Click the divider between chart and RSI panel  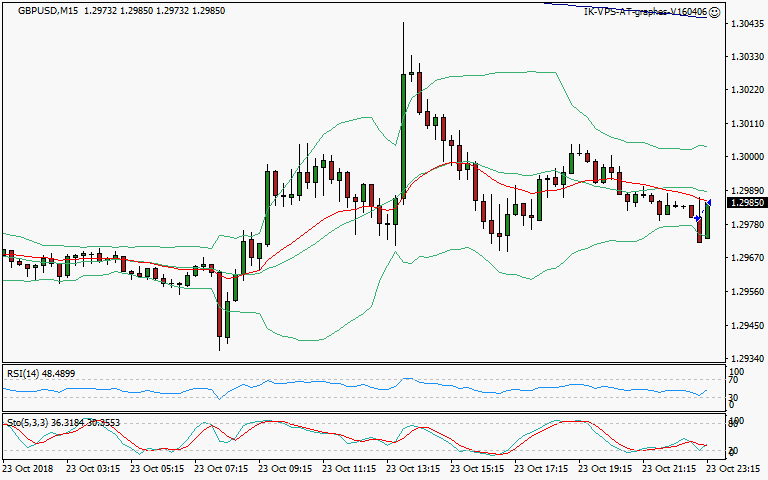click(x=360, y=364)
